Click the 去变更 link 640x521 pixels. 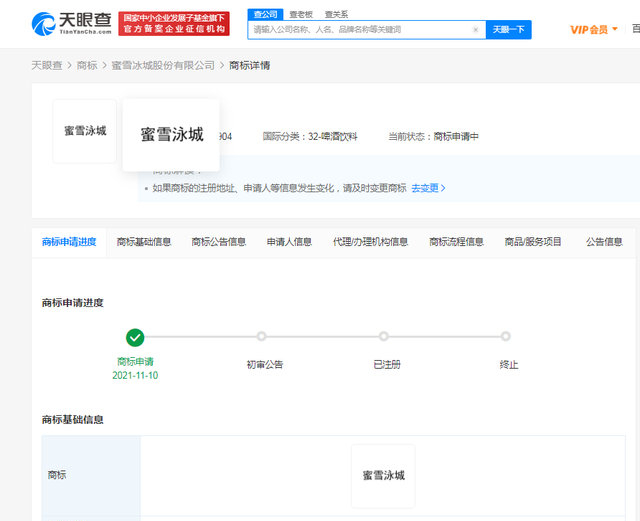click(428, 188)
